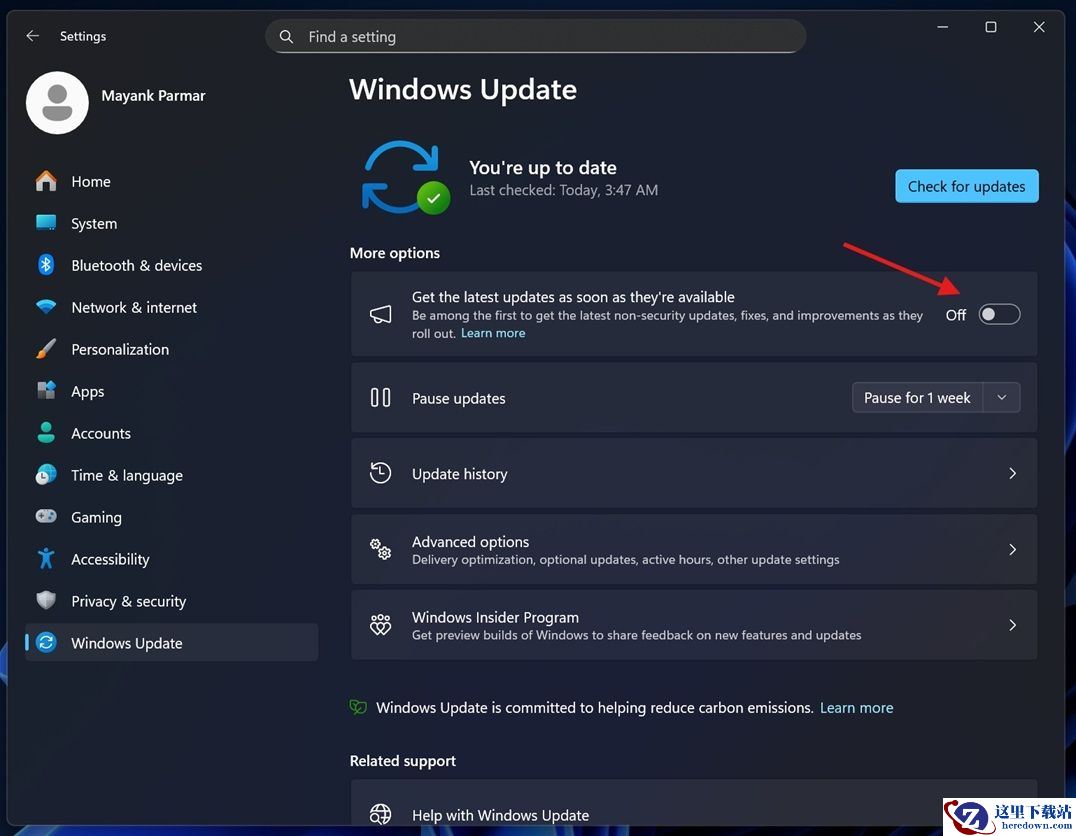
Task: Expand Advanced options with its chevron
Action: [1012, 550]
